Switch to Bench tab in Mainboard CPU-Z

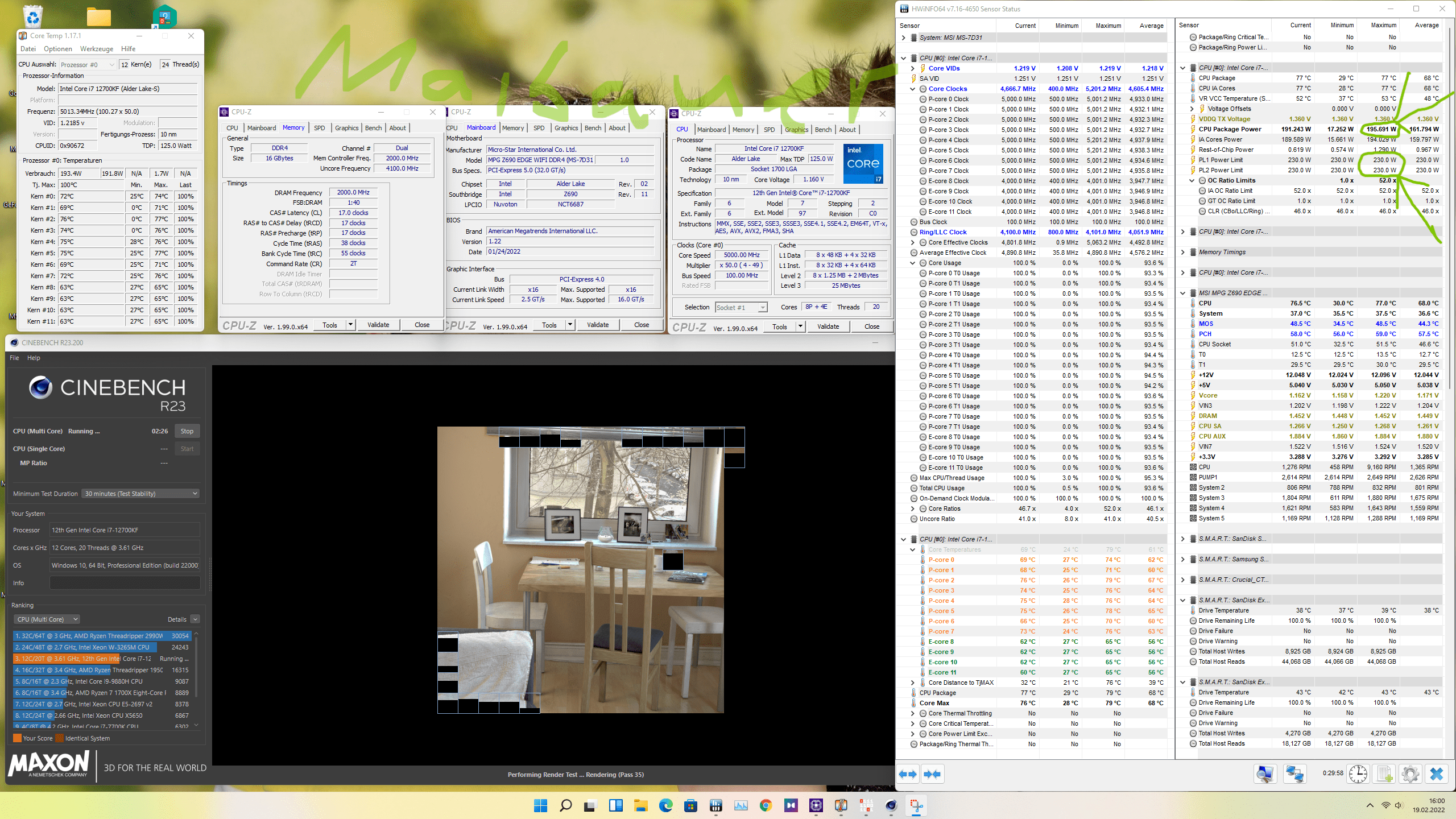[593, 128]
